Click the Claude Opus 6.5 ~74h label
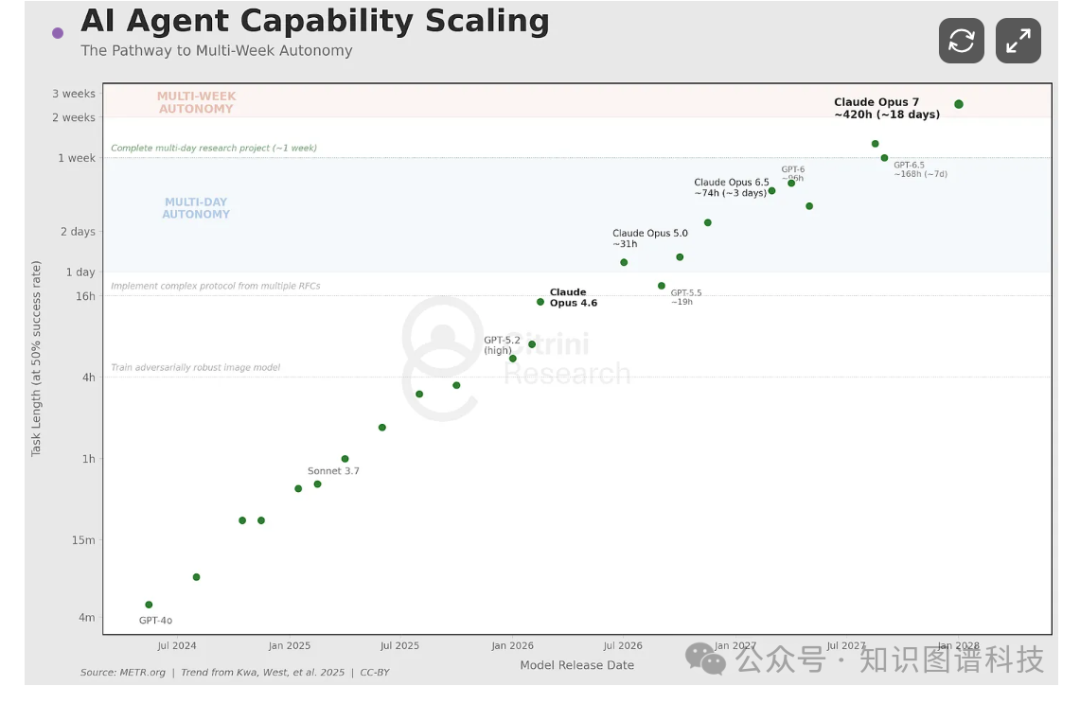The image size is (1080, 703). 731,187
